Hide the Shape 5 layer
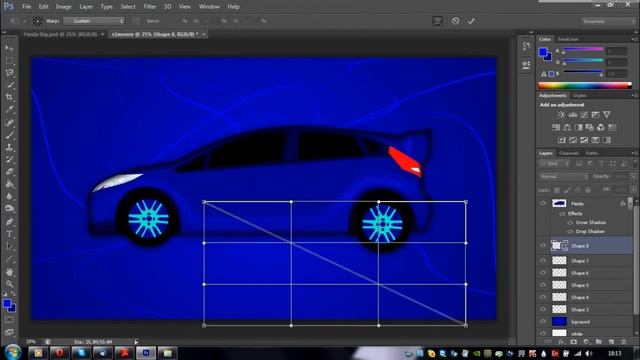The width and height of the screenshot is (640, 360). point(543,285)
